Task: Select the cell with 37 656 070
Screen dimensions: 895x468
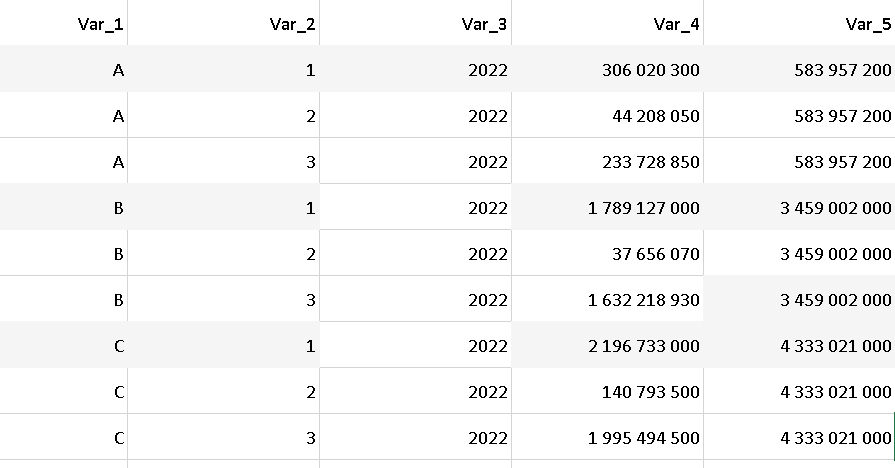Action: click(x=656, y=254)
